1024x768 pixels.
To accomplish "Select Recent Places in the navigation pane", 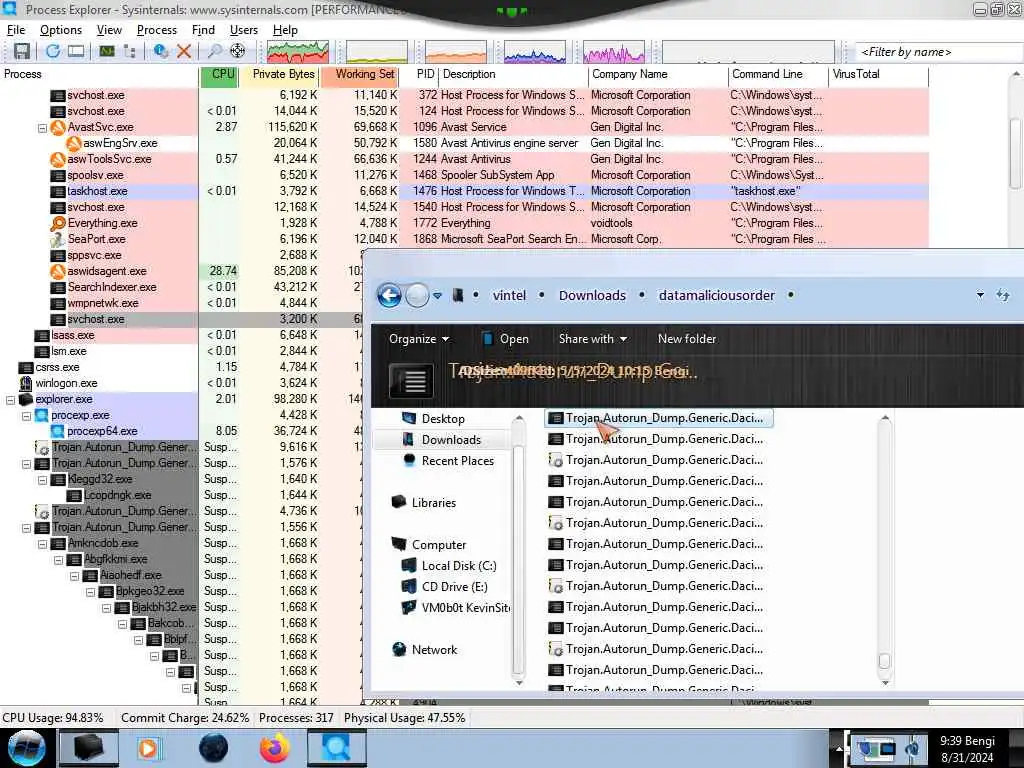I will (x=448, y=460).
